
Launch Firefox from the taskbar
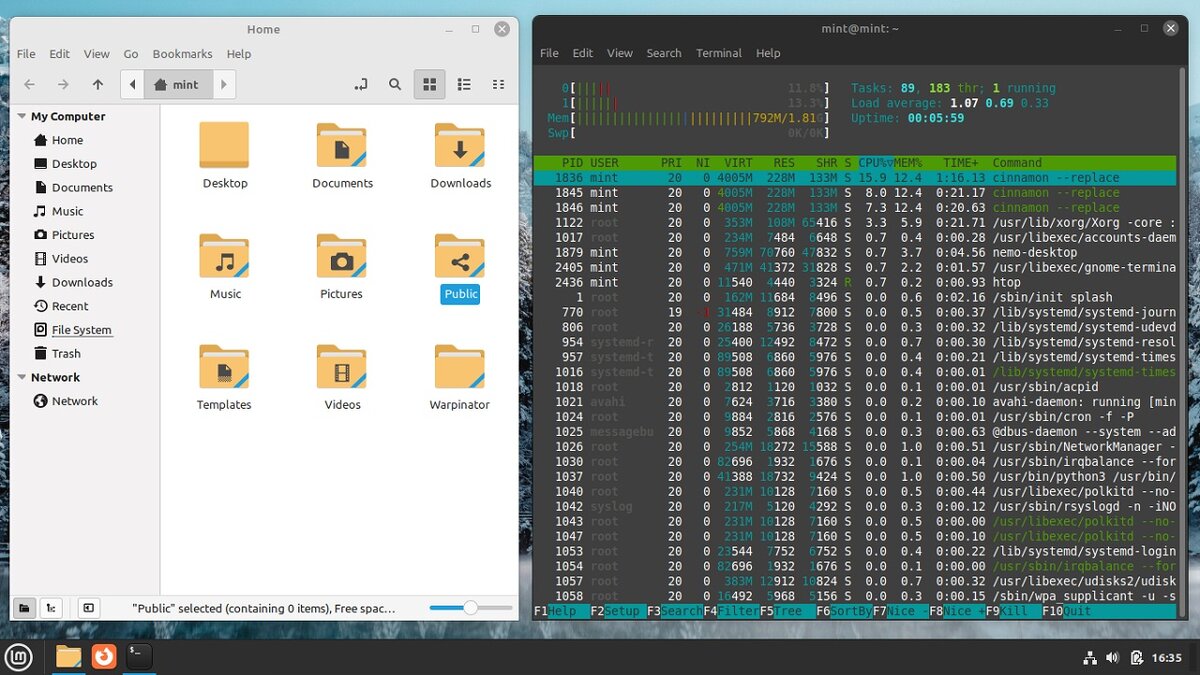104,656
